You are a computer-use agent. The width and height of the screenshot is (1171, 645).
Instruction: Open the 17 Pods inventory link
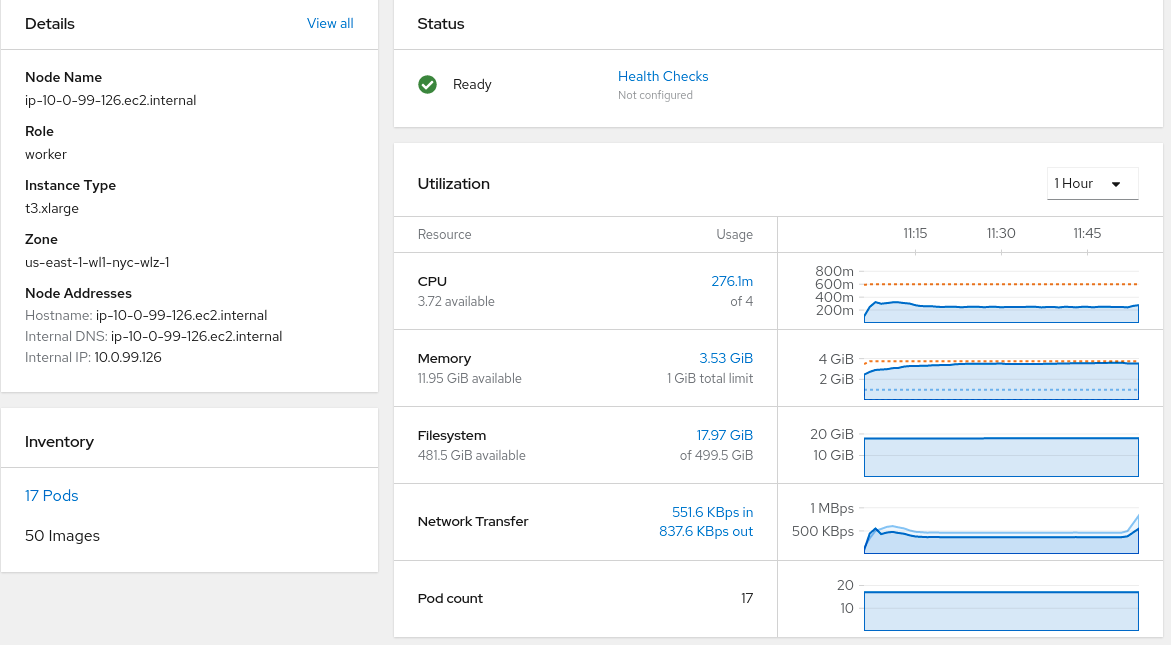(52, 495)
